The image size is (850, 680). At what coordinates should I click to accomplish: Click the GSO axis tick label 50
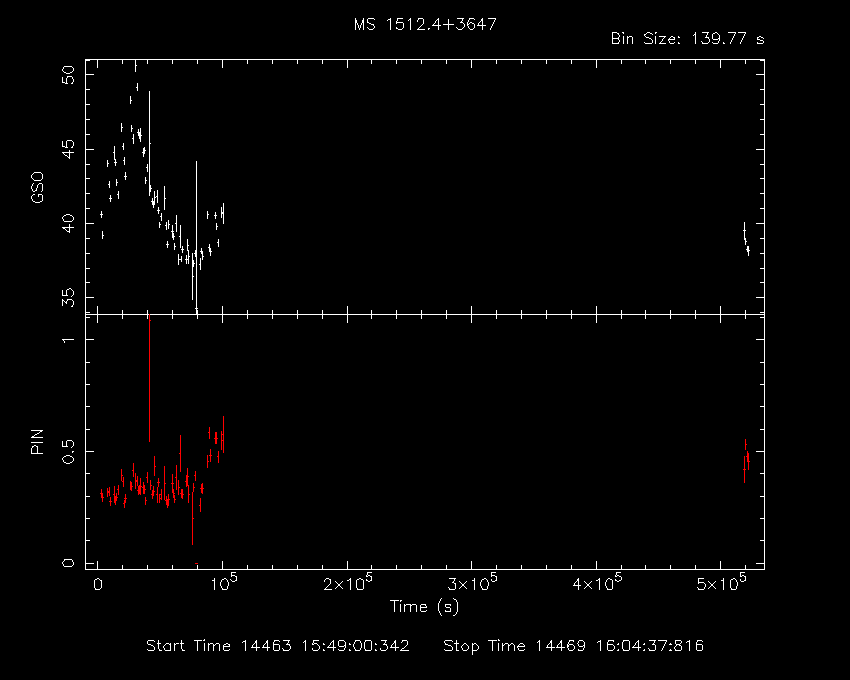coord(69,75)
